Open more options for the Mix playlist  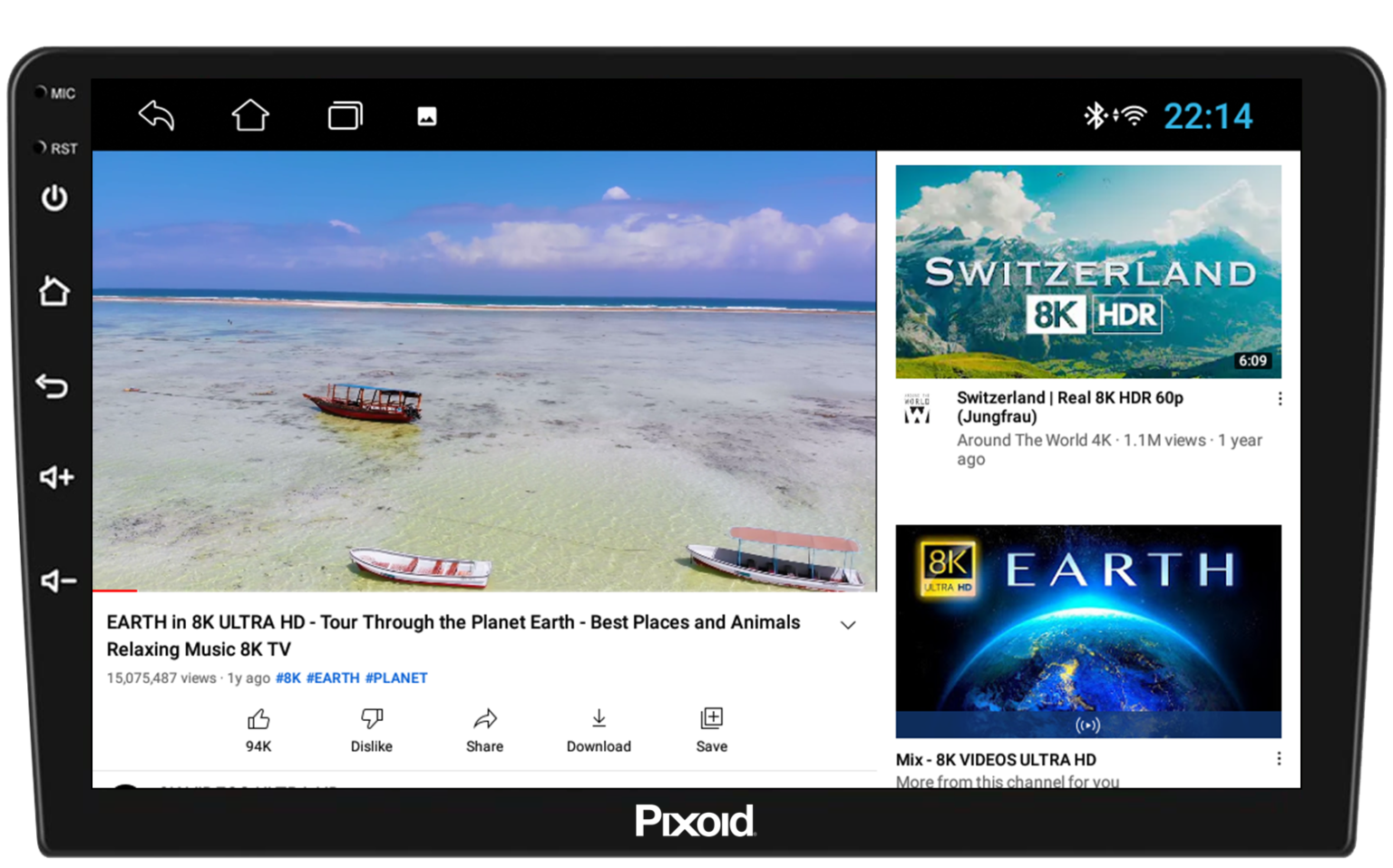1279,758
